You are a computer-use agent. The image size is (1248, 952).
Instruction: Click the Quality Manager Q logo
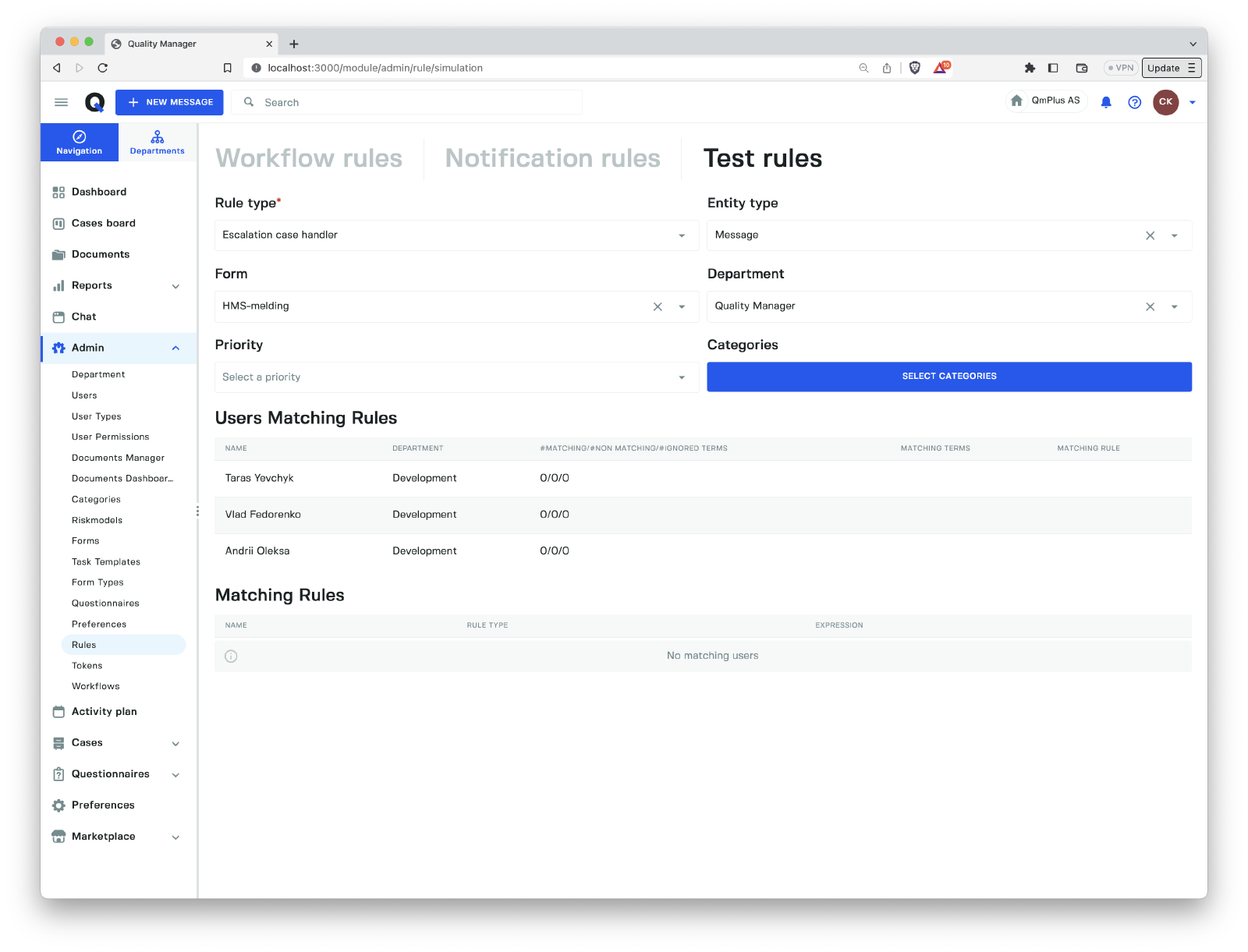[94, 102]
